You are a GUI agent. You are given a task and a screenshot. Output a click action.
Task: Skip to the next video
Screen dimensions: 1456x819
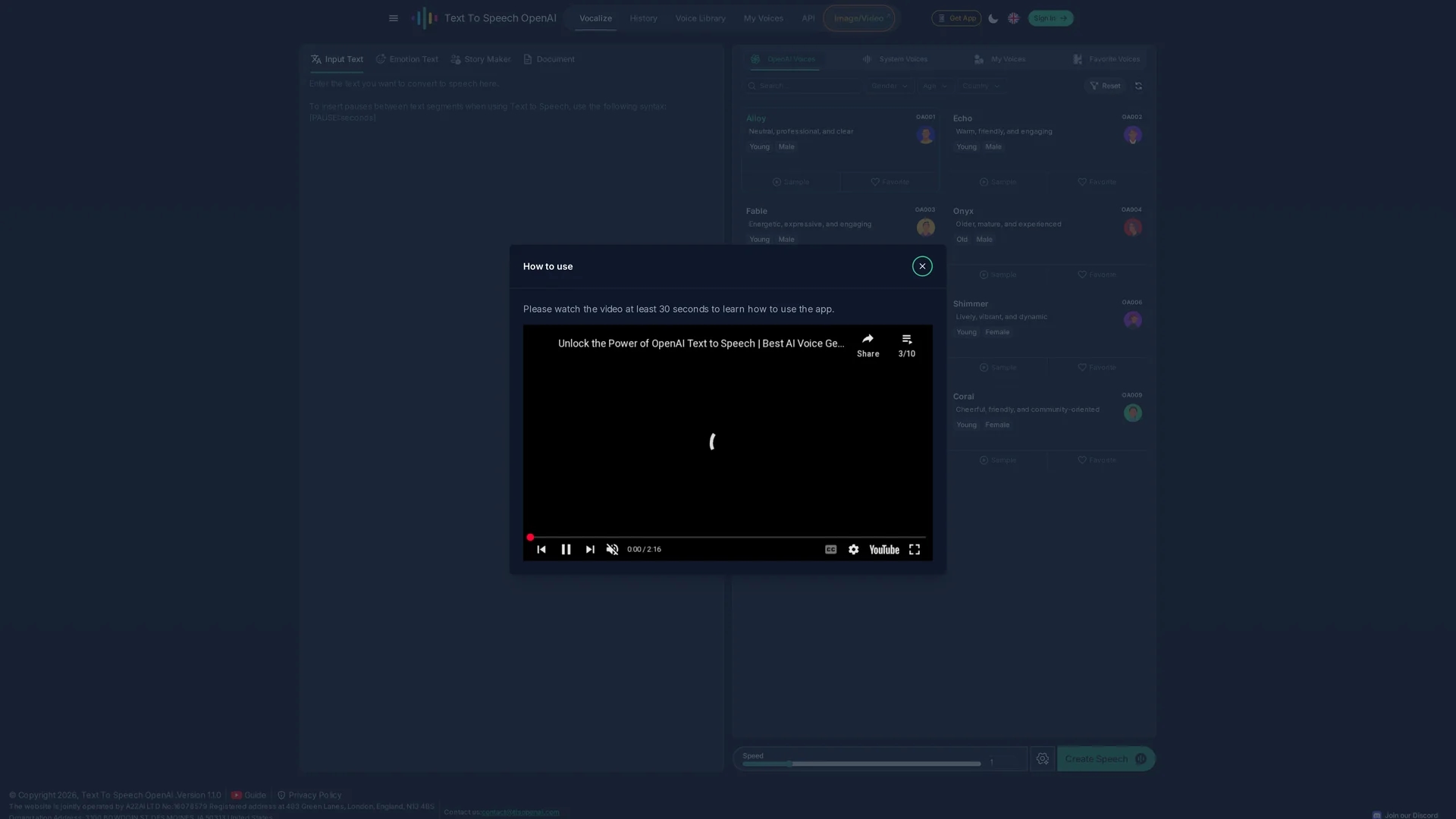590,549
